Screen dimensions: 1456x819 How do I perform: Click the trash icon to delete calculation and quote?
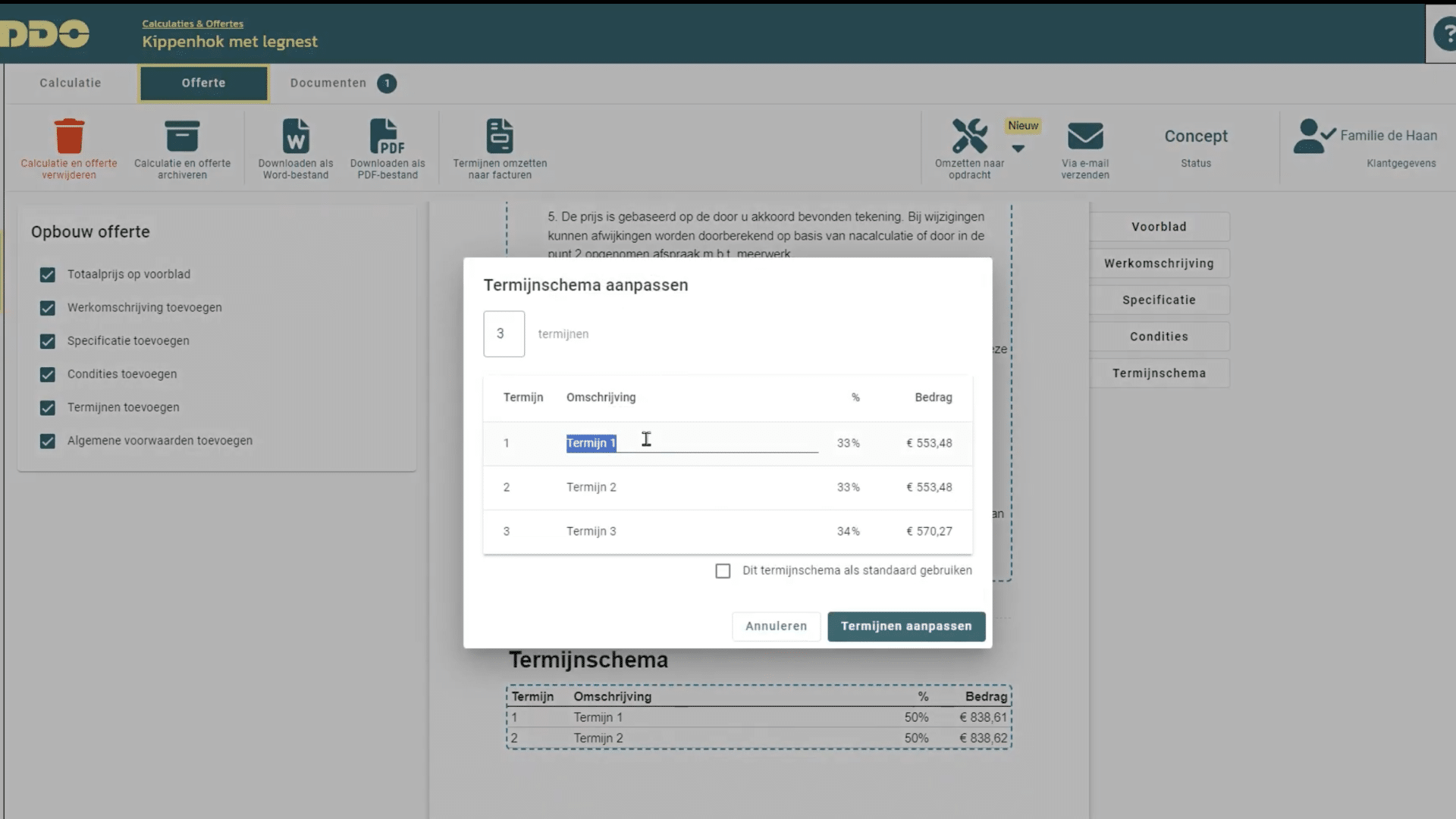click(69, 136)
